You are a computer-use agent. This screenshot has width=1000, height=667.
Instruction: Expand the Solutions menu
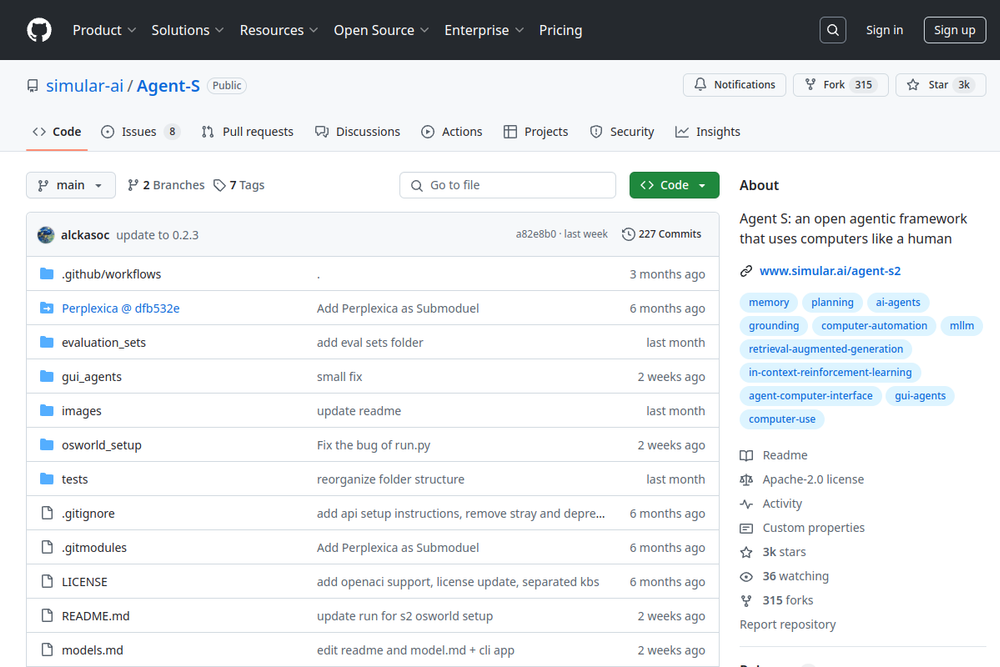click(188, 30)
